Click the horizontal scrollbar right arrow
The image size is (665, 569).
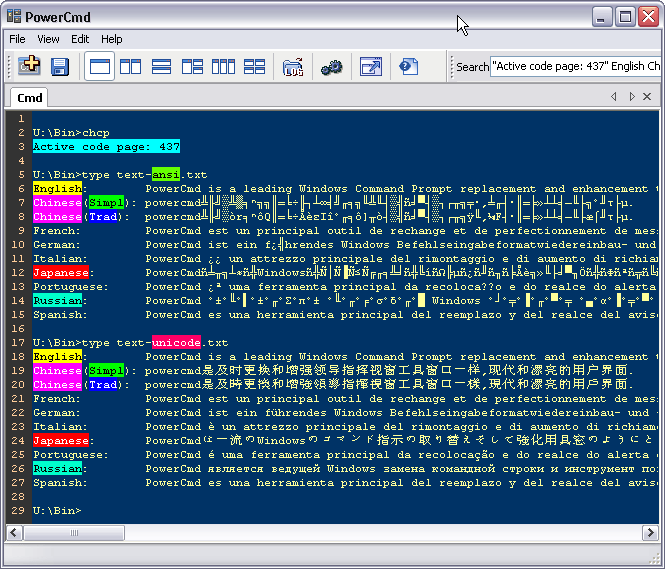651,533
